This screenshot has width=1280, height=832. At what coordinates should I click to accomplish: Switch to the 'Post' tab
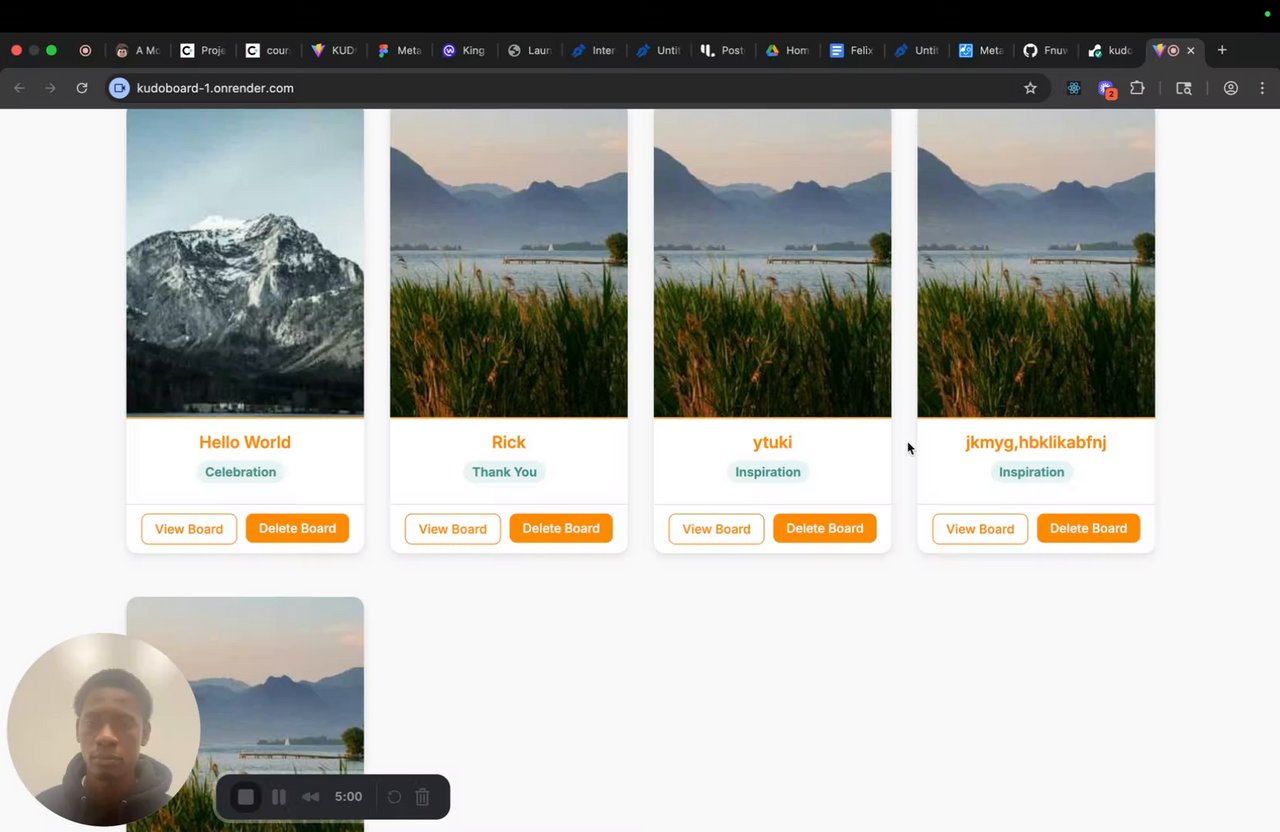click(722, 50)
